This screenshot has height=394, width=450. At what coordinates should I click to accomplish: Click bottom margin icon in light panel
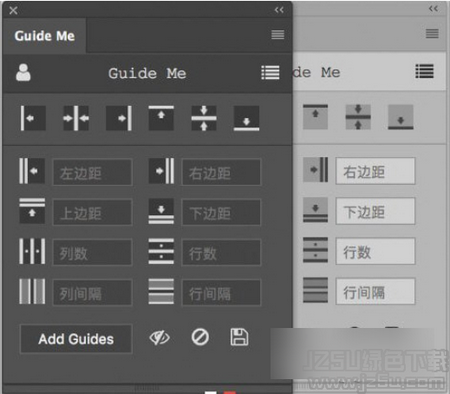click(x=316, y=210)
